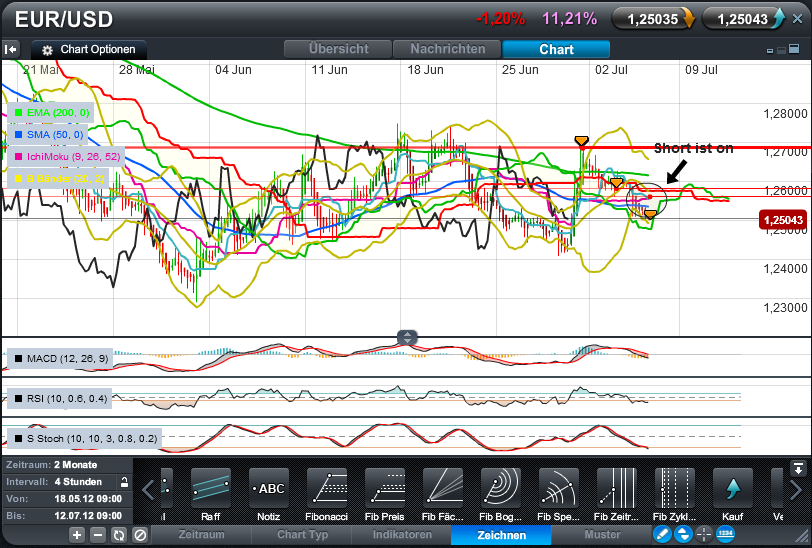The width and height of the screenshot is (812, 548).
Task: Click the current price tag 1,25043 on the axis
Action: 783,220
